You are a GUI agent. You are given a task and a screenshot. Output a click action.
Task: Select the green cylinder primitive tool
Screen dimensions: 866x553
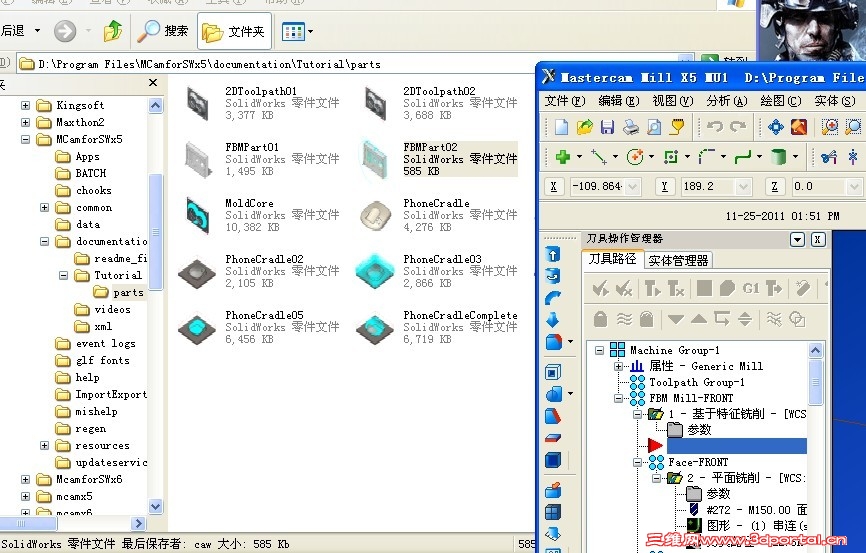tap(778, 157)
